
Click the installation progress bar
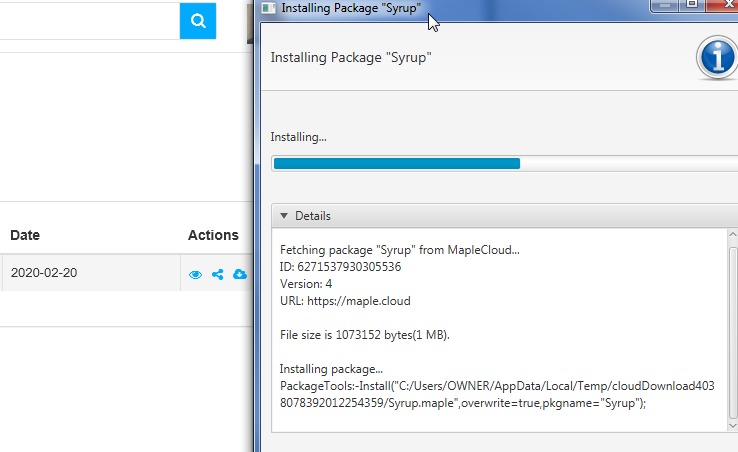pyautogui.click(x=505, y=163)
